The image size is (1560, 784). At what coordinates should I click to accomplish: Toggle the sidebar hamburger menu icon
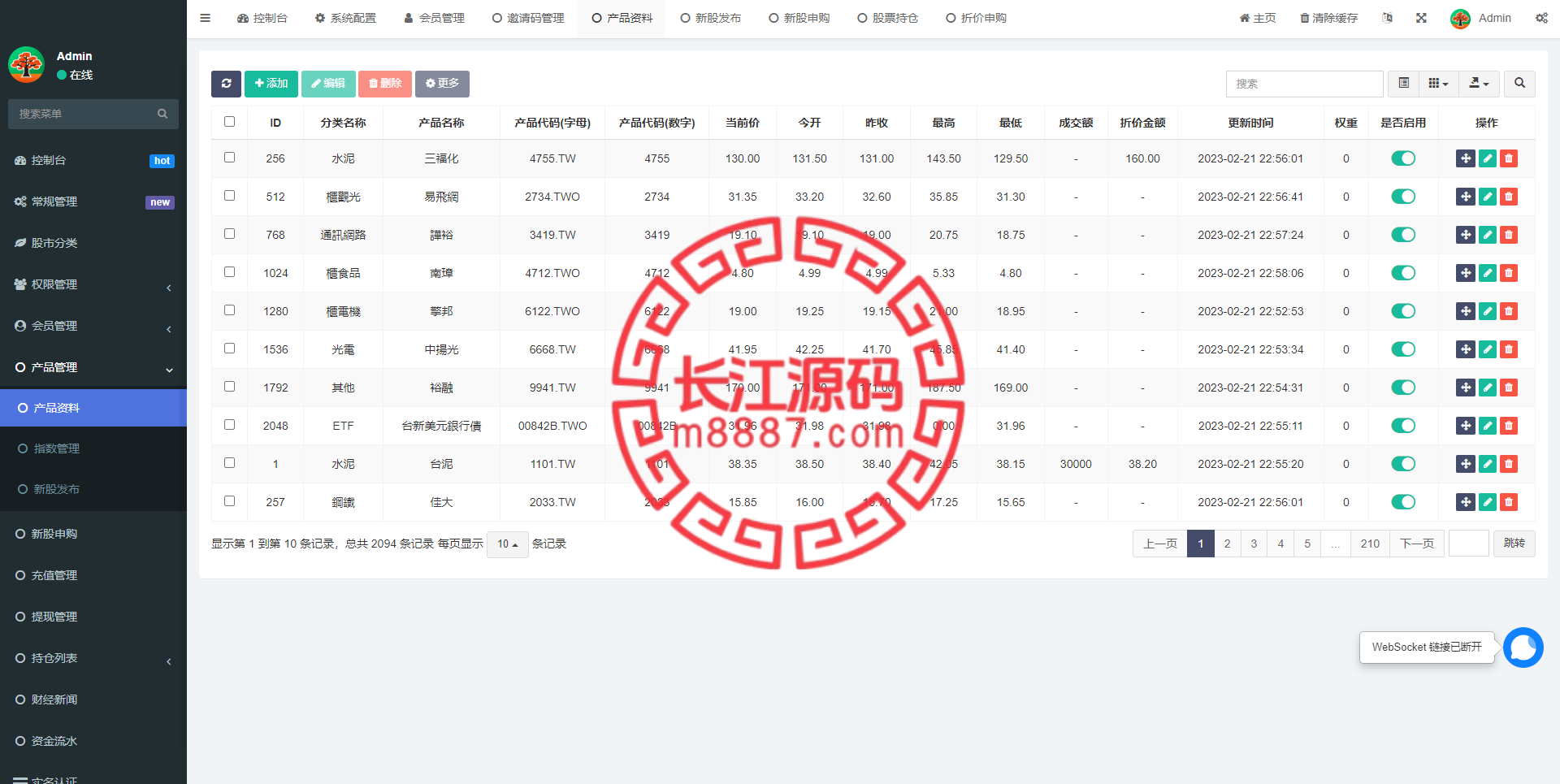click(205, 18)
